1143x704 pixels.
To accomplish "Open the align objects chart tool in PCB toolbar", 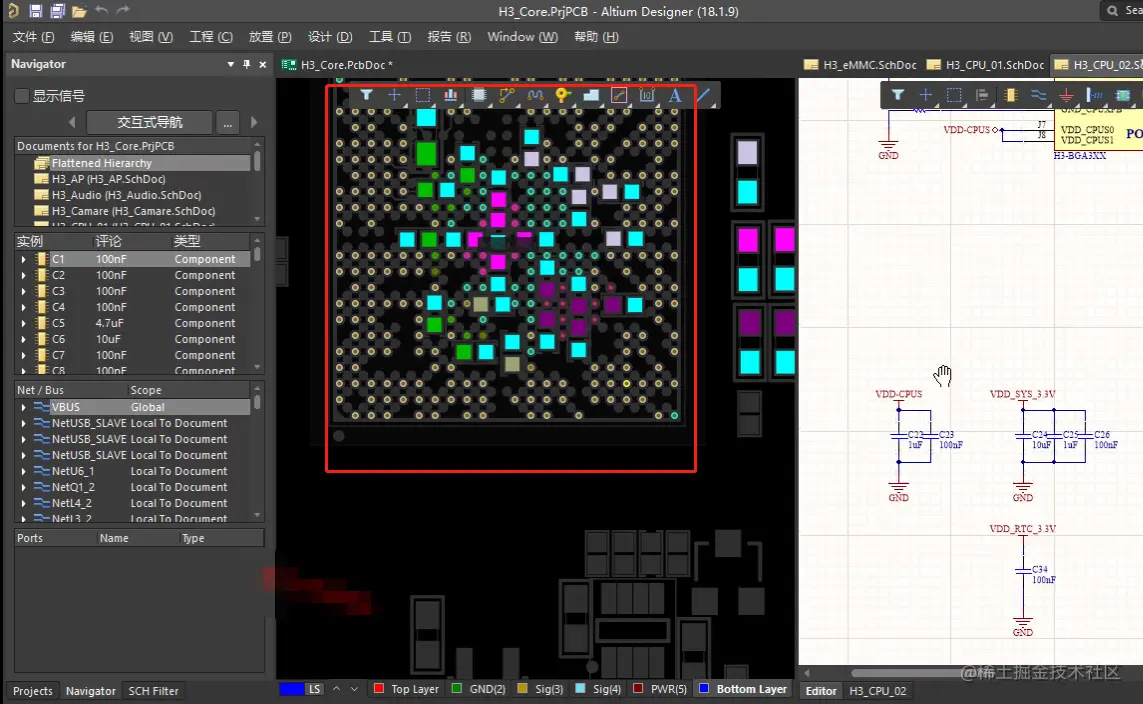I will [451, 96].
